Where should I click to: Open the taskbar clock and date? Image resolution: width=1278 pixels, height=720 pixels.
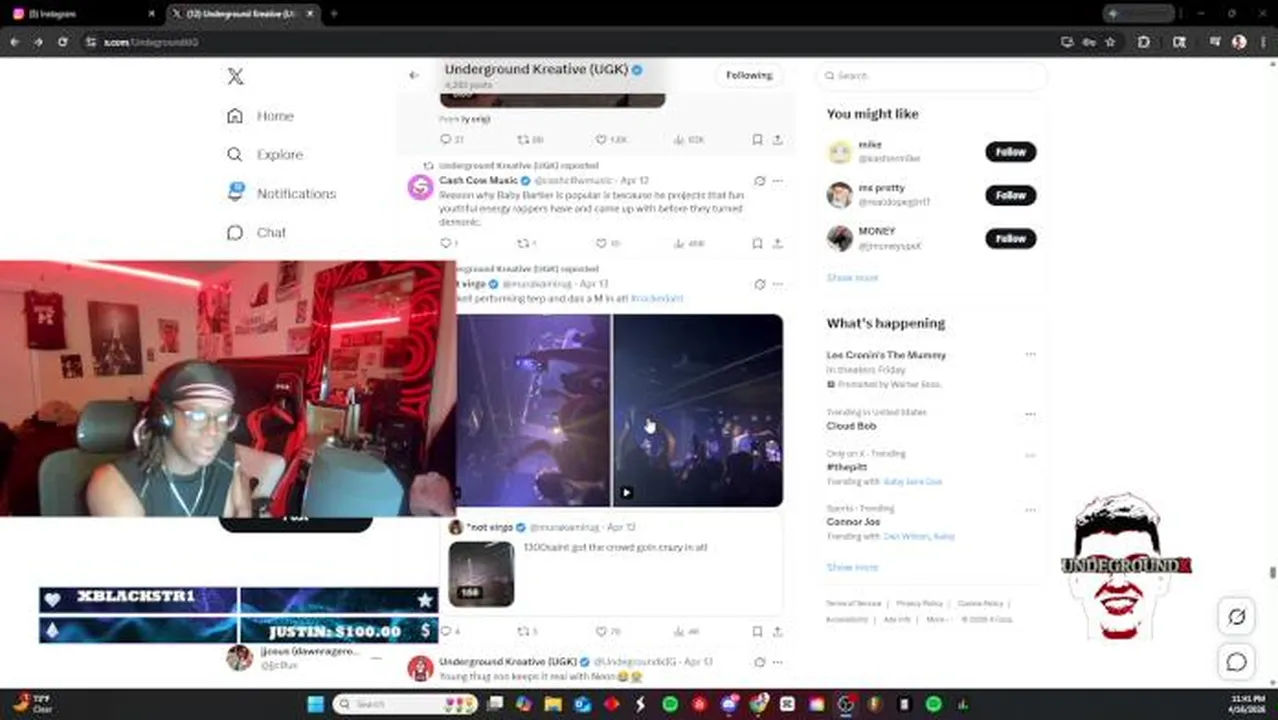coord(1245,704)
